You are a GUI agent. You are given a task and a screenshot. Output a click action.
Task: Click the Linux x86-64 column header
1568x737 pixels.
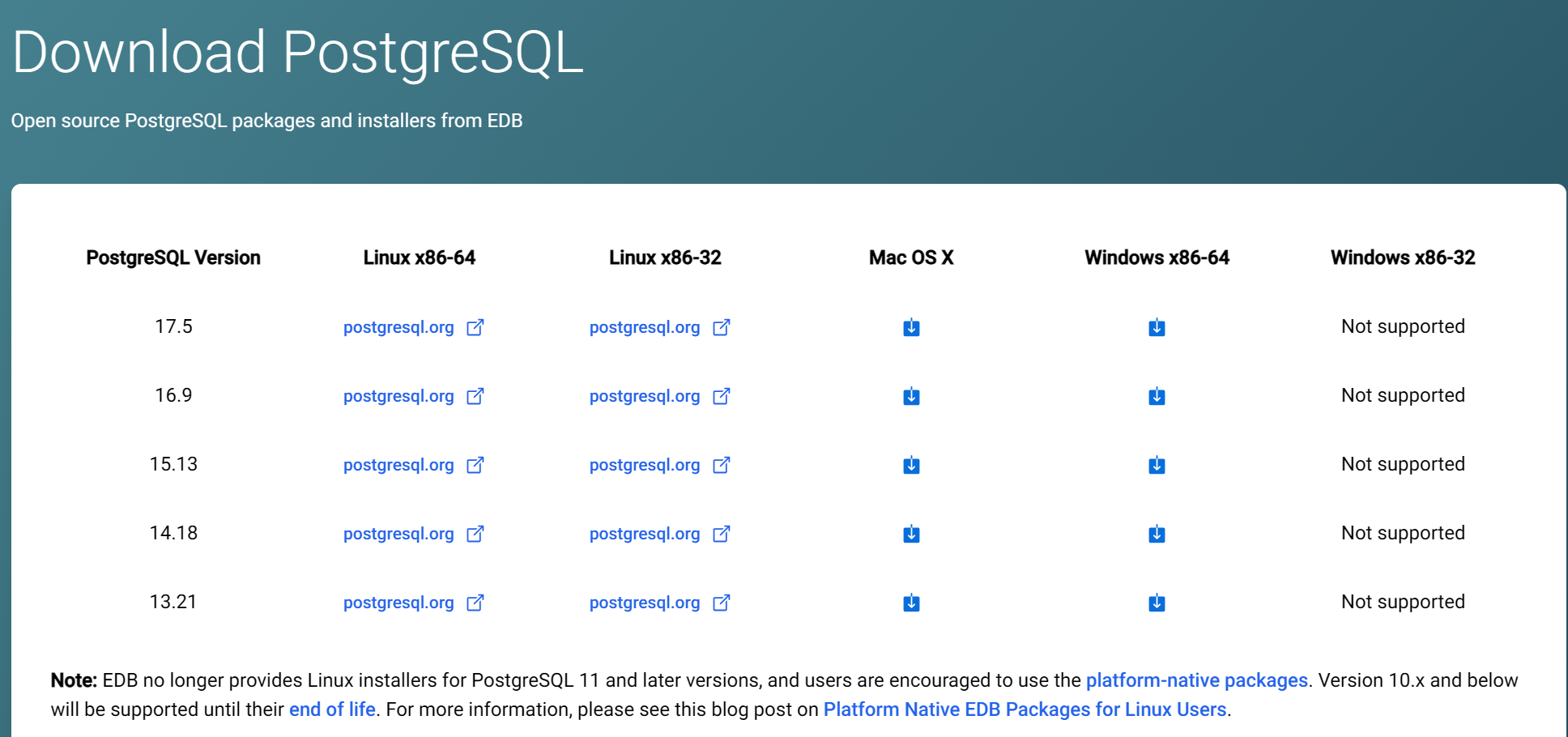420,258
